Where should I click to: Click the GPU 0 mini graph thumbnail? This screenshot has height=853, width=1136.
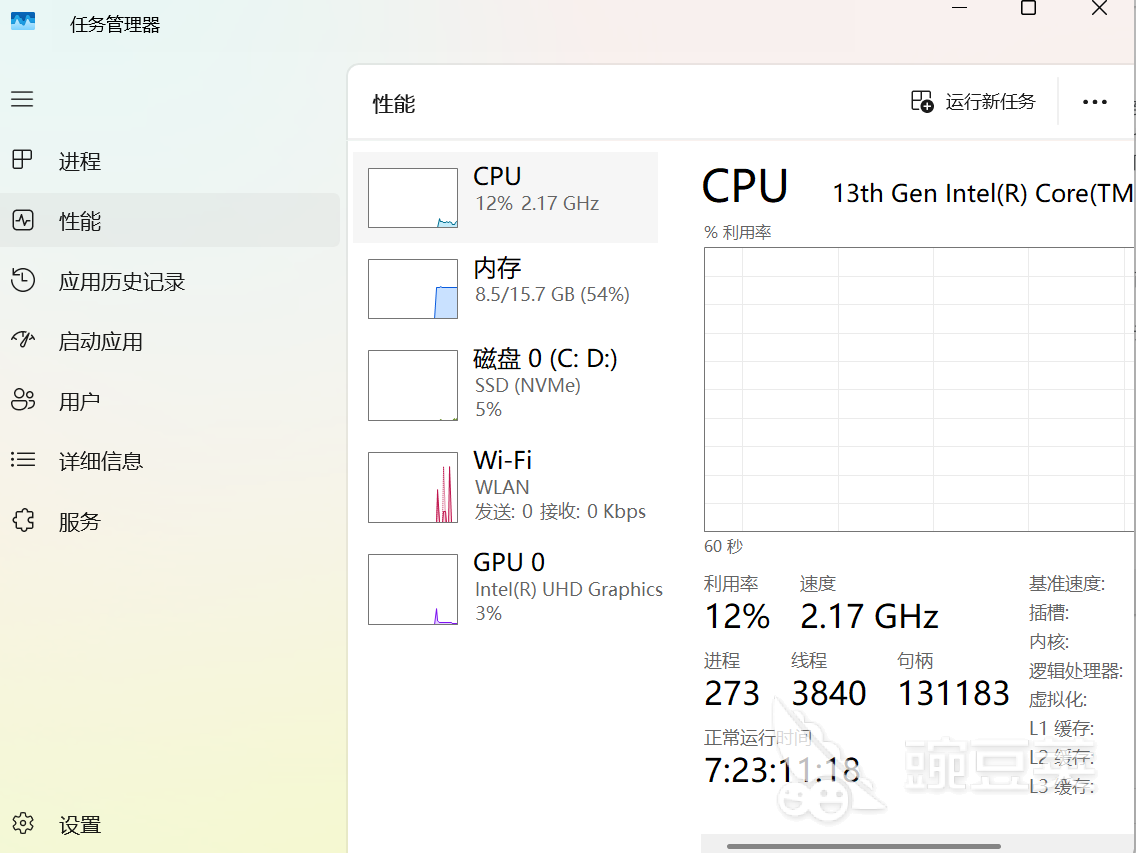click(413, 589)
